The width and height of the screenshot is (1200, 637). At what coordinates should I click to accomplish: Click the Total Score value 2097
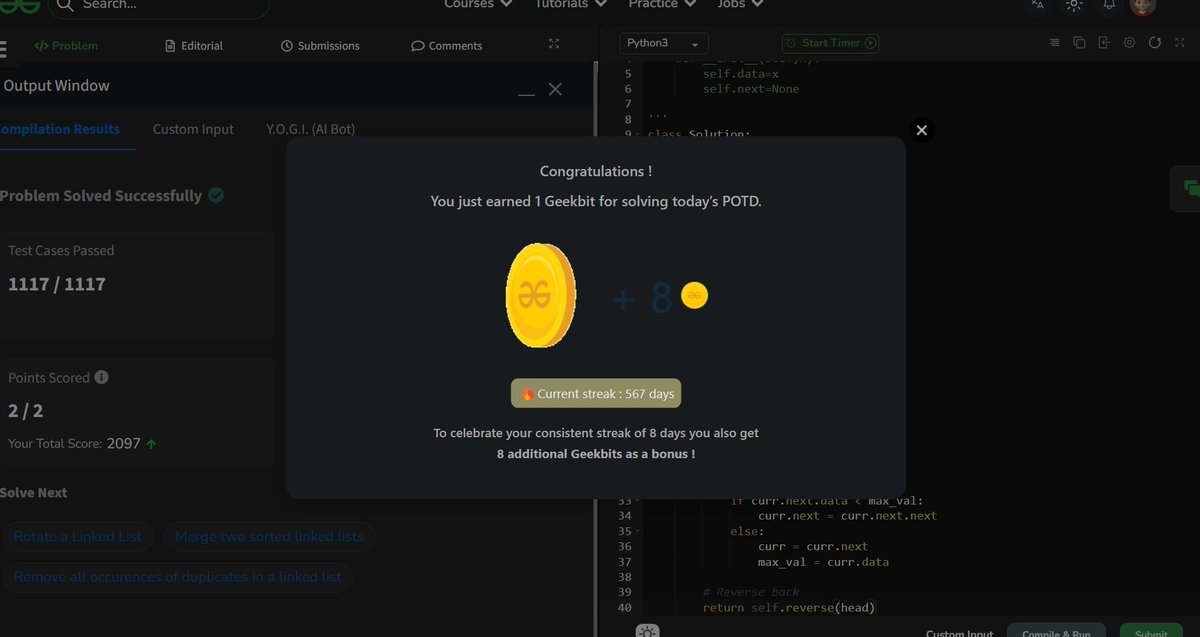pos(124,443)
